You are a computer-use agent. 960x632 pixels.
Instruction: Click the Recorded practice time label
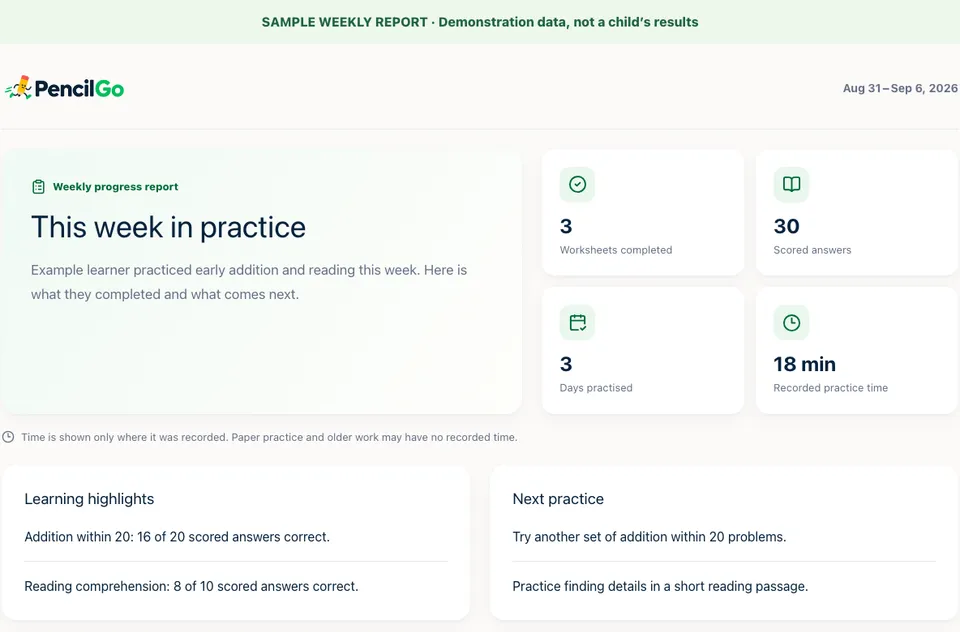[x=830, y=388]
